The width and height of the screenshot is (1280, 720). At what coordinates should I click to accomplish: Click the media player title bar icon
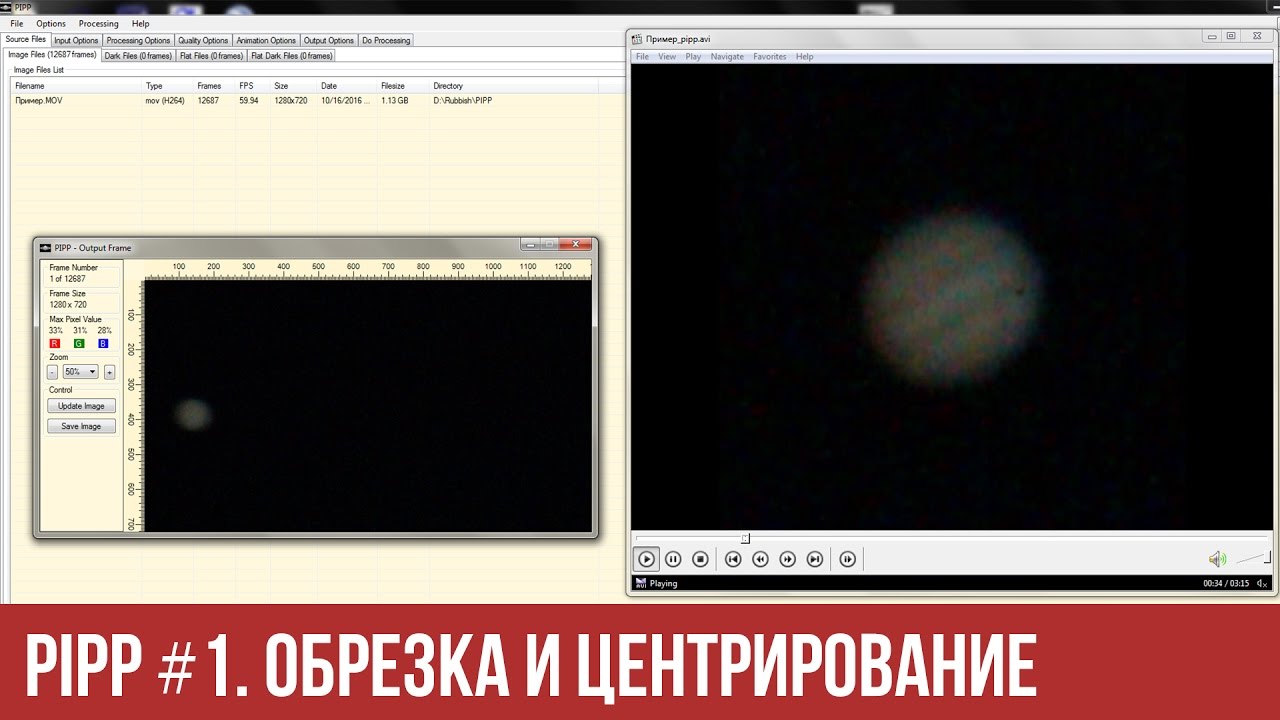coord(638,38)
